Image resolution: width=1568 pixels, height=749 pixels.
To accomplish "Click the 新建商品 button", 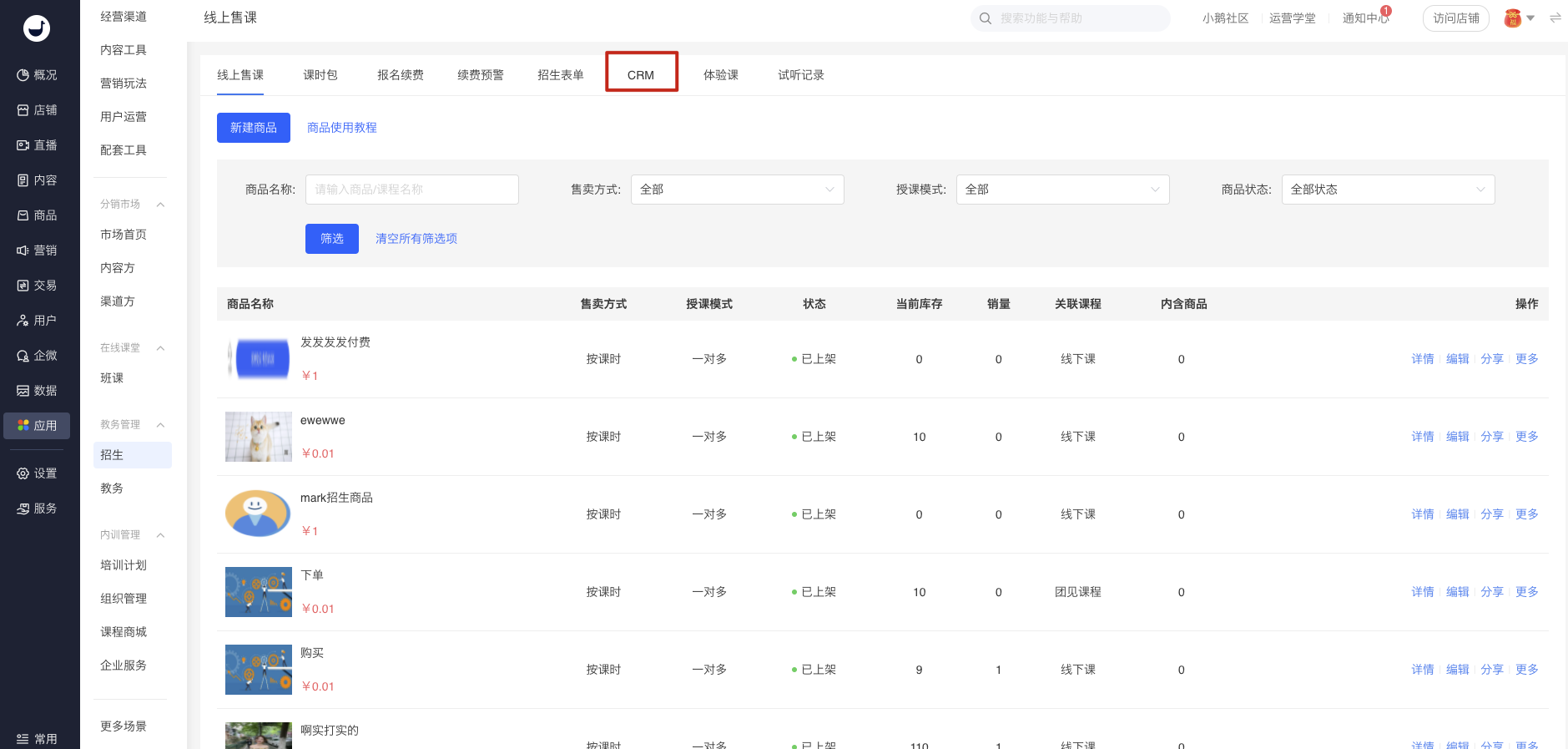I will pyautogui.click(x=254, y=128).
